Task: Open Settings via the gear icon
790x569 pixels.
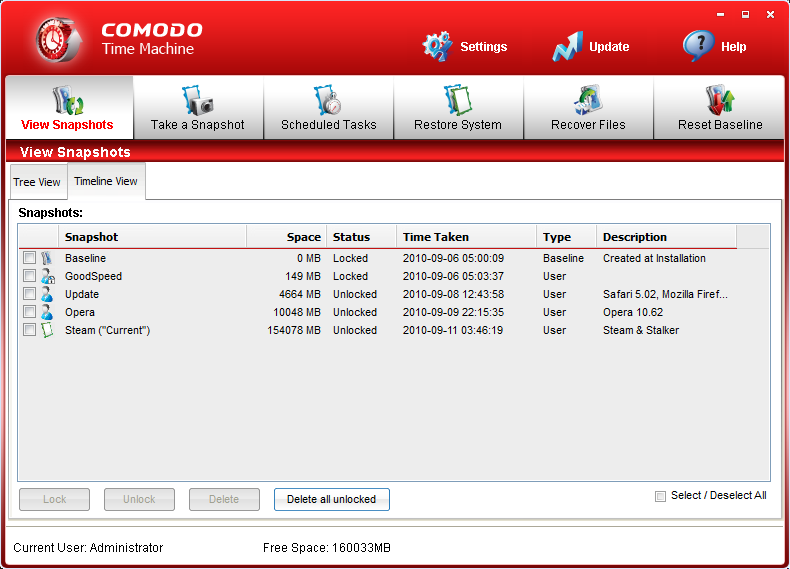Action: pos(437,46)
